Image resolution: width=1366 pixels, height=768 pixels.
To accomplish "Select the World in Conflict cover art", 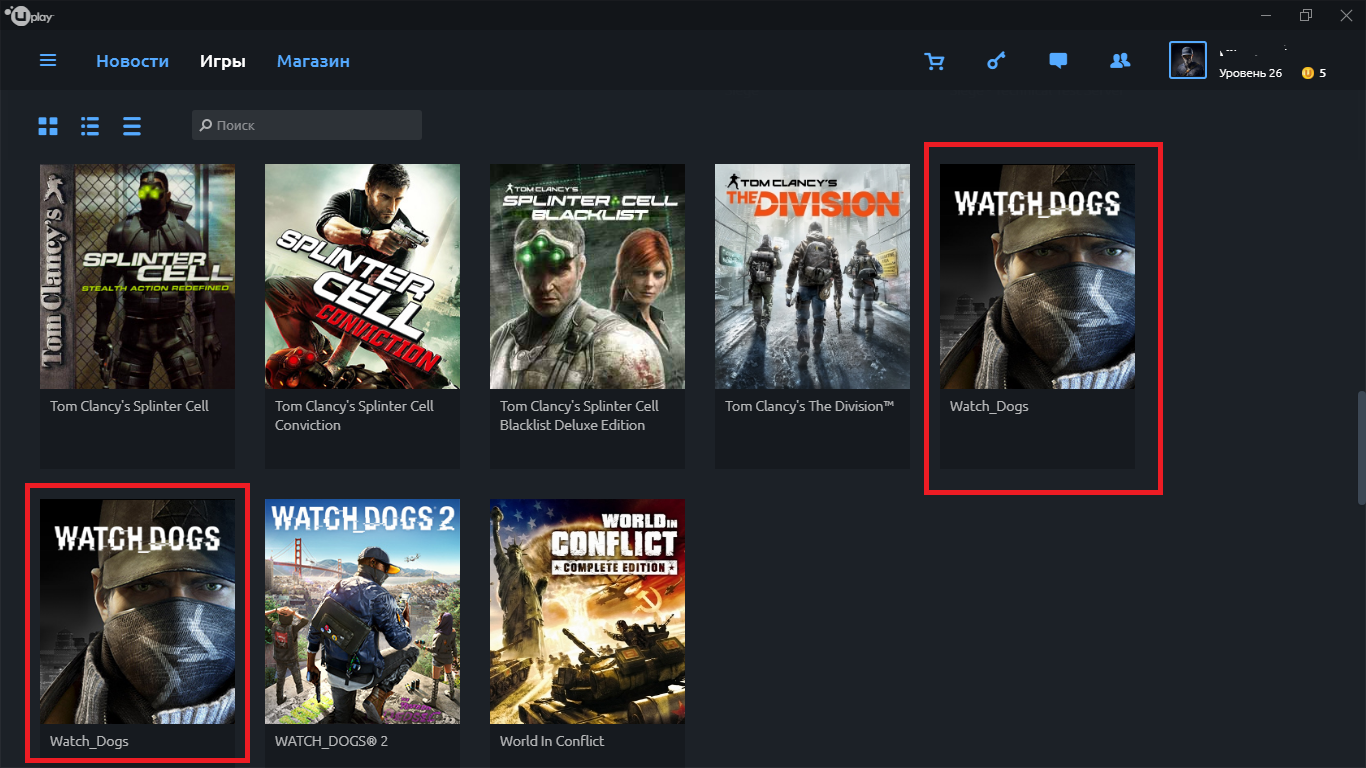I will [x=588, y=611].
